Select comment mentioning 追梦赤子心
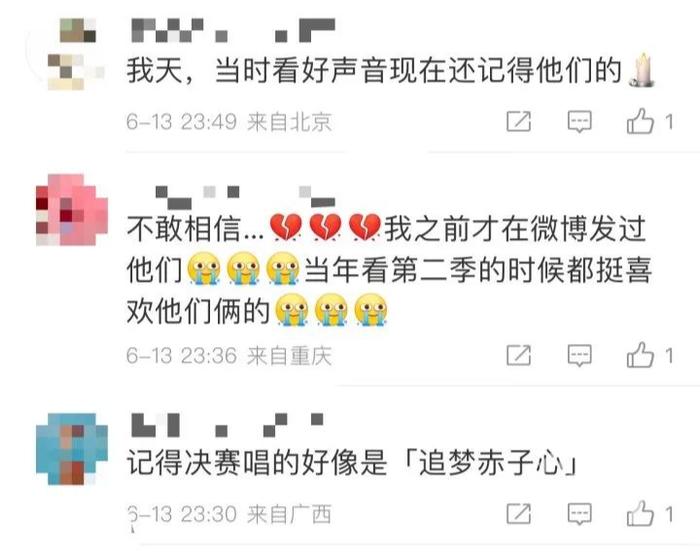This screenshot has height=554, width=700. point(352,462)
